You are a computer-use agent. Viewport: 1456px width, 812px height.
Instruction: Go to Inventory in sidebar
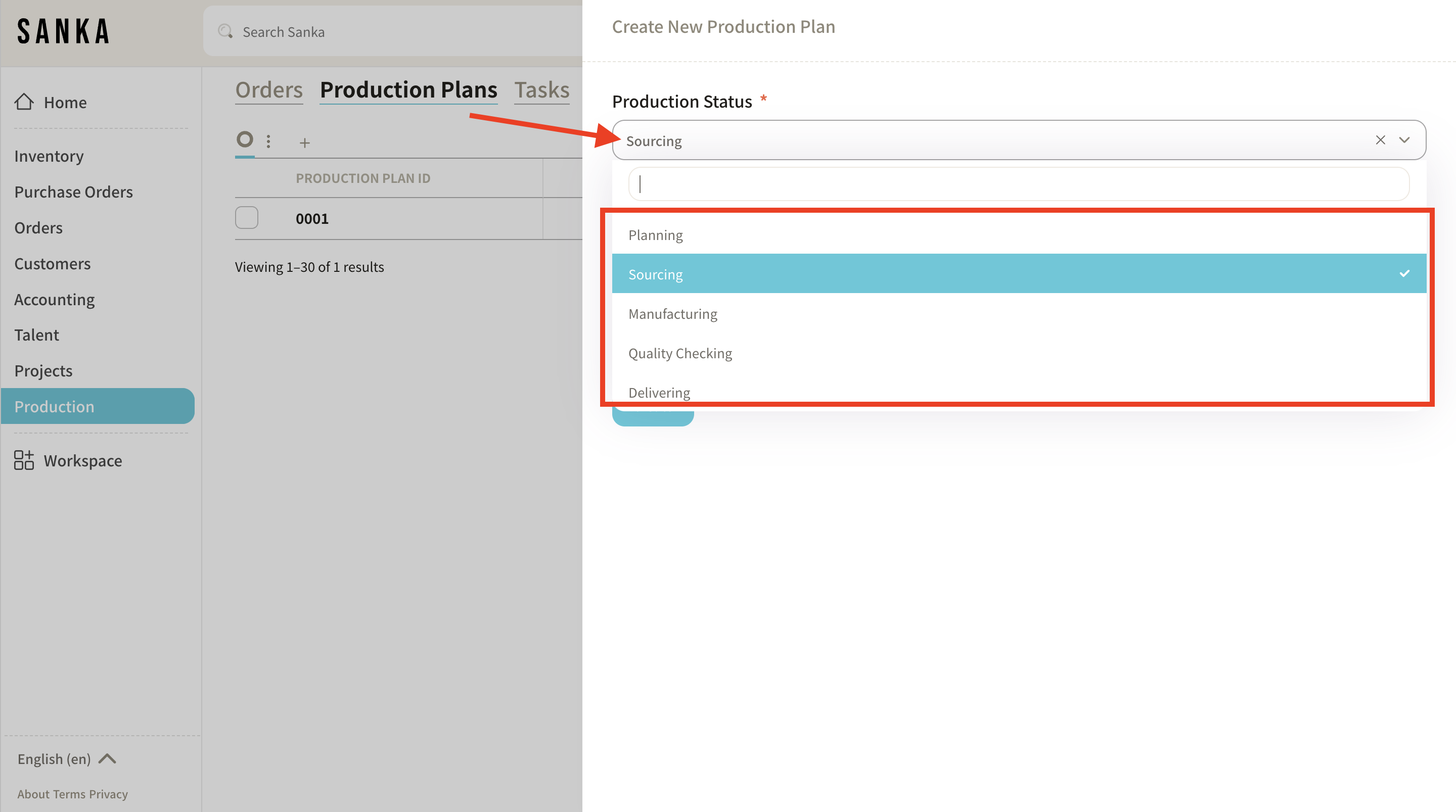click(49, 156)
